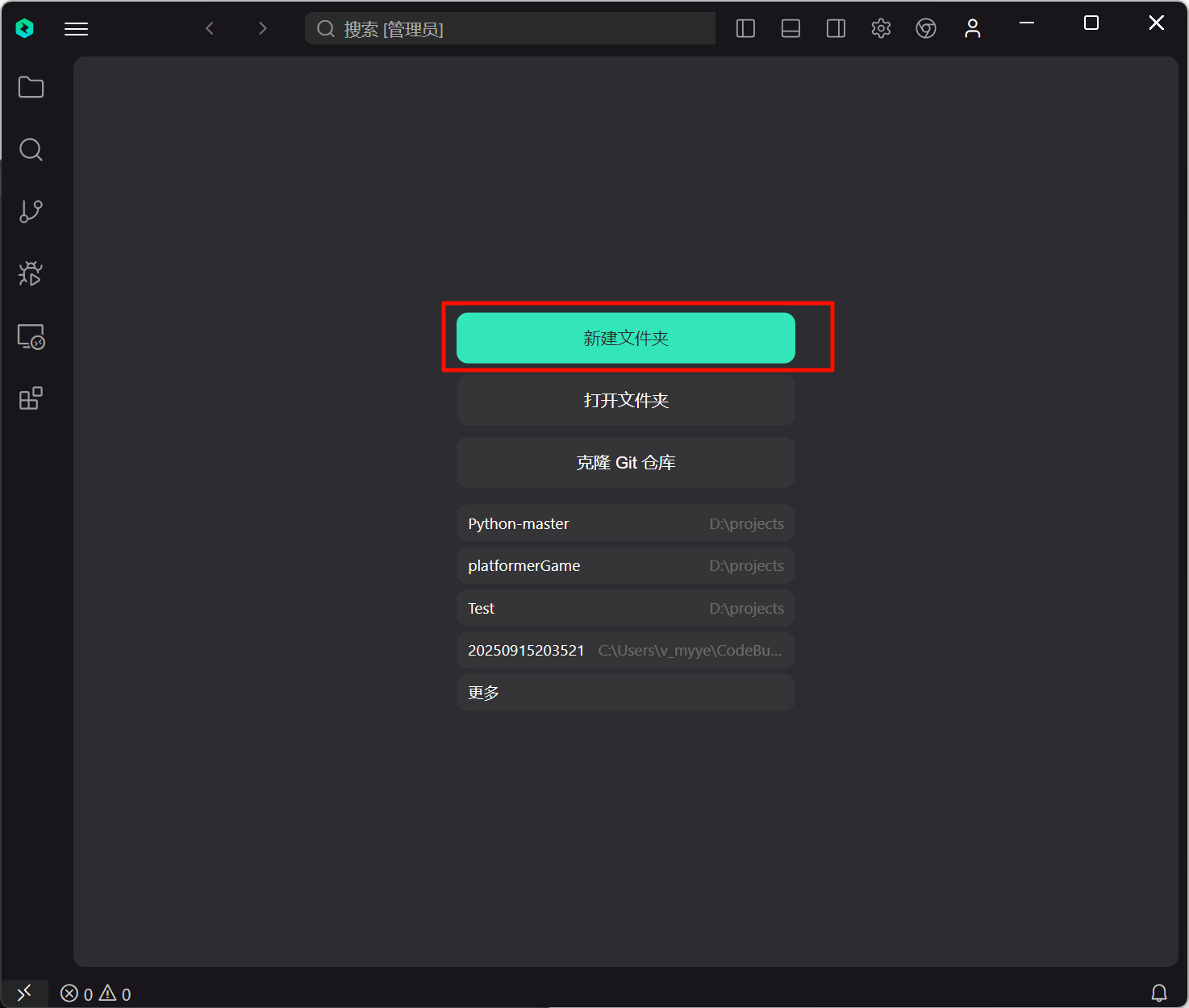Open recent project Python-master
The height and width of the screenshot is (1008, 1189).
tap(626, 523)
